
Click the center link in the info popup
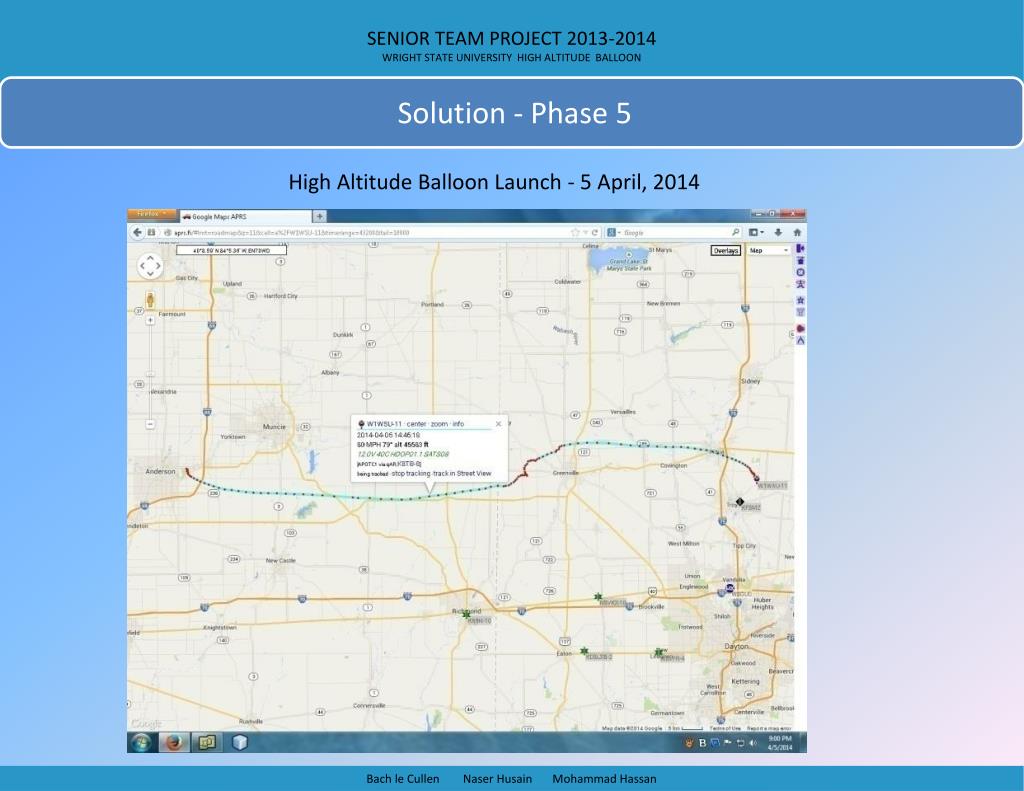pyautogui.click(x=416, y=424)
